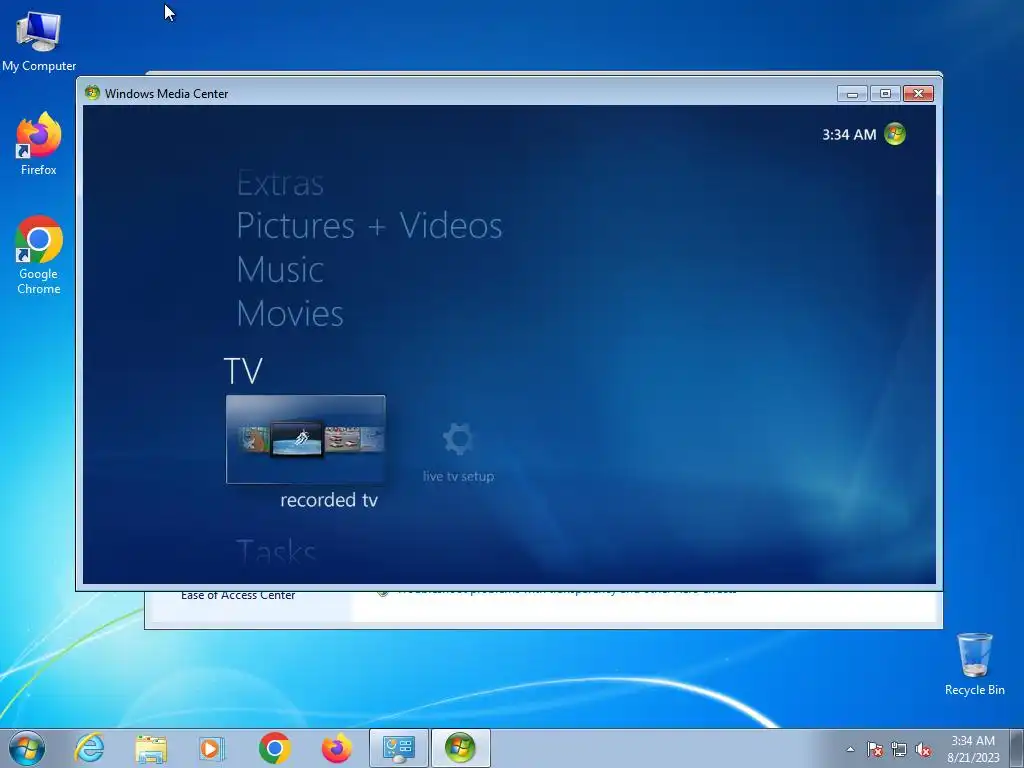Open the Windows Start menu orb
This screenshot has width=1024, height=768.
click(x=27, y=748)
